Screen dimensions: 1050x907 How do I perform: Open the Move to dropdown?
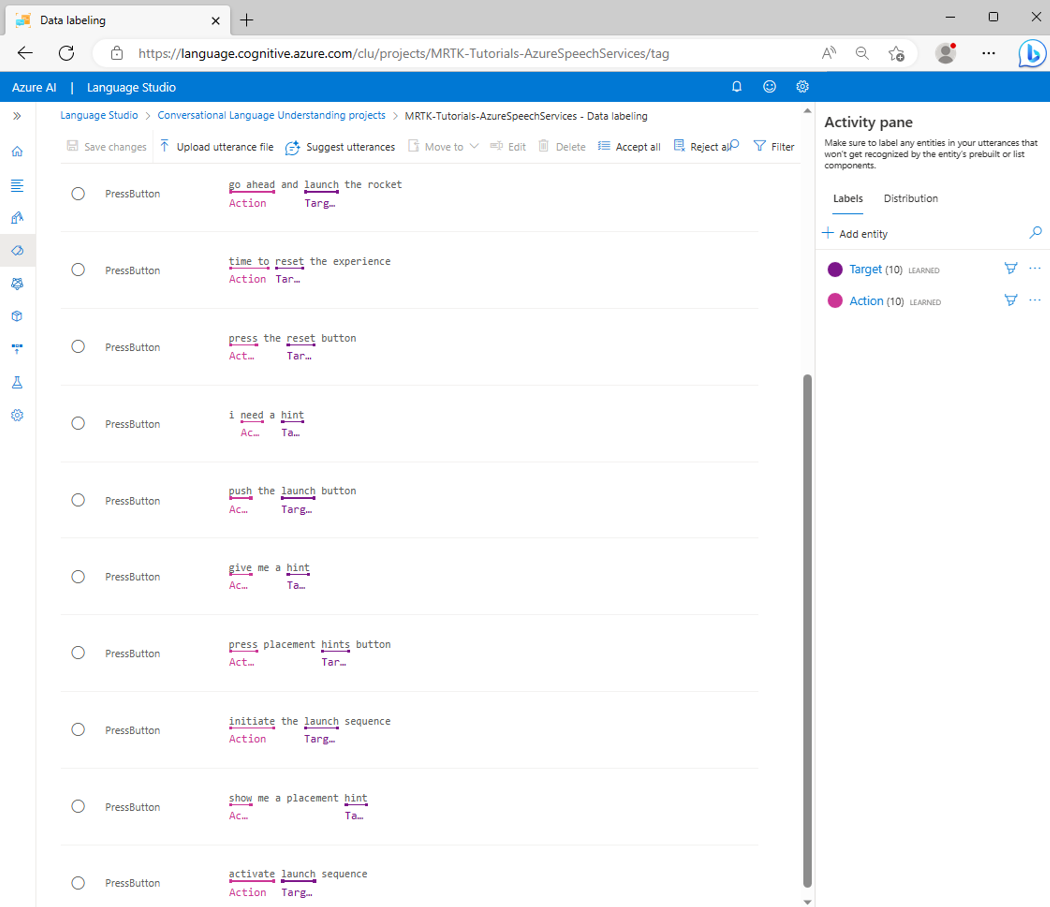(443, 147)
